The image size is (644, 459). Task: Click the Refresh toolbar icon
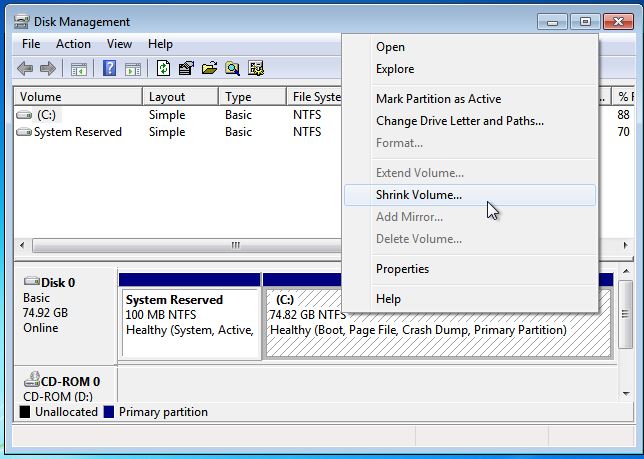[x=163, y=68]
